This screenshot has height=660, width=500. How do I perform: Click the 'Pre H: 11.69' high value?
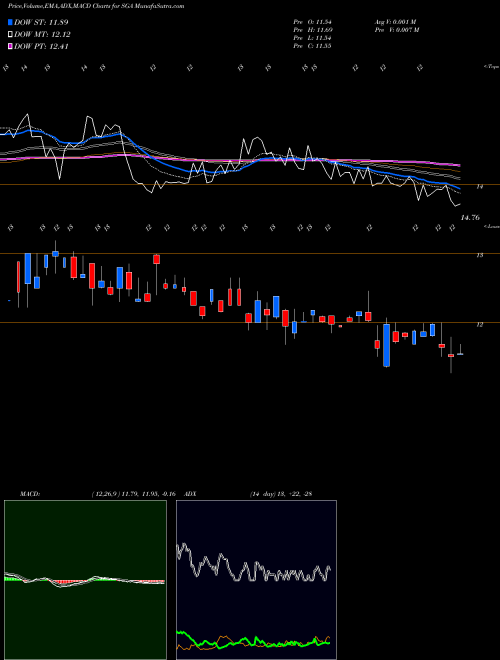click(312, 30)
